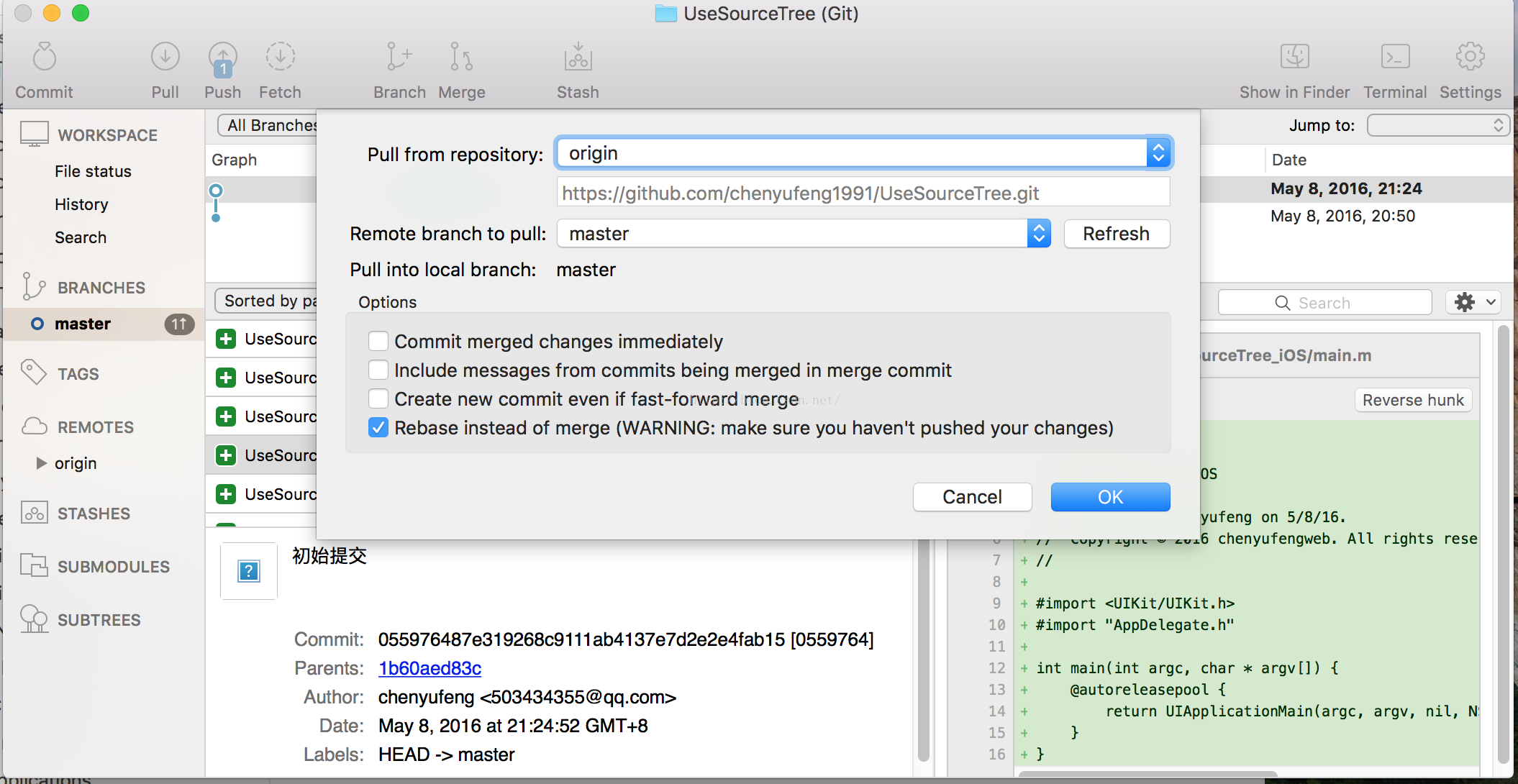
Task: Select File status in Workspace sidebar
Action: pyautogui.click(x=93, y=171)
